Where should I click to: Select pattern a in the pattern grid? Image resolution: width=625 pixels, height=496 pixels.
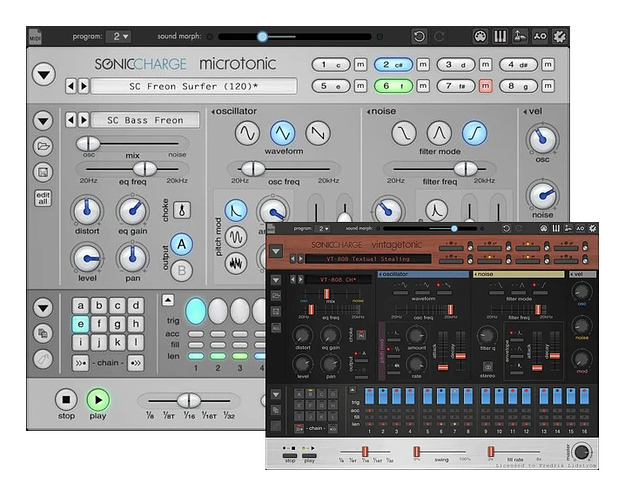(81, 306)
